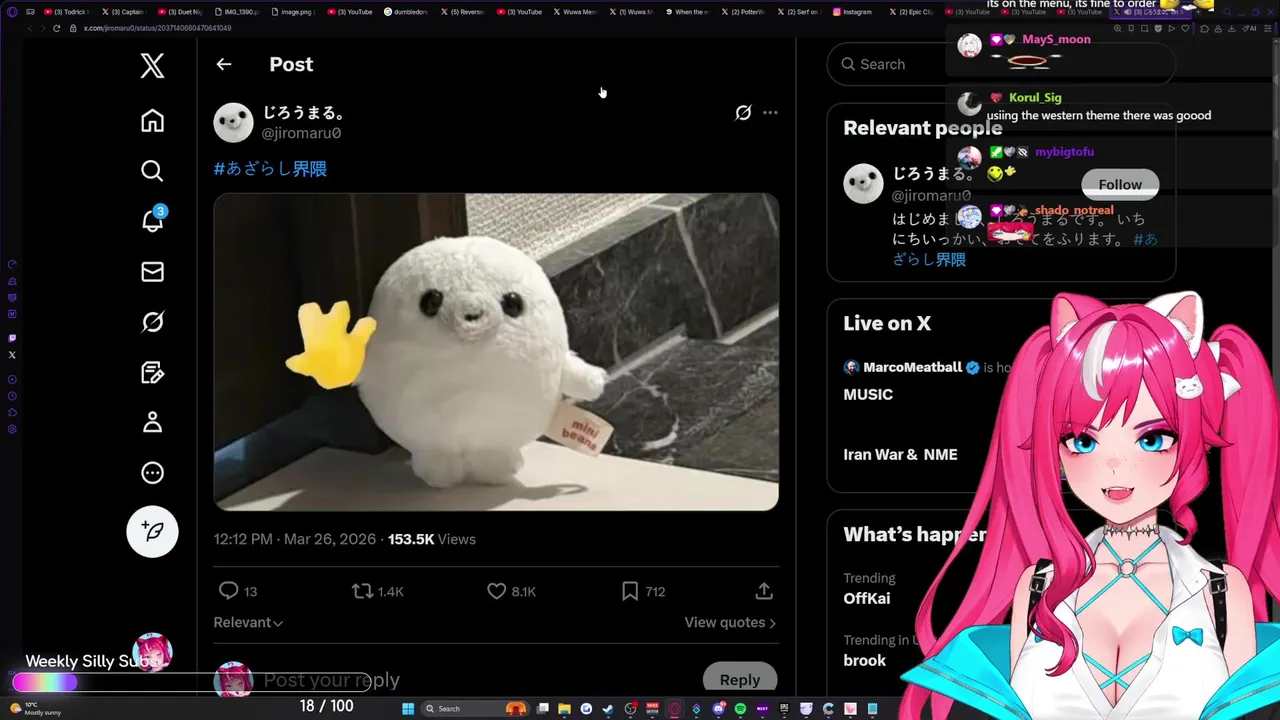Open the seal plush photo

[496, 352]
